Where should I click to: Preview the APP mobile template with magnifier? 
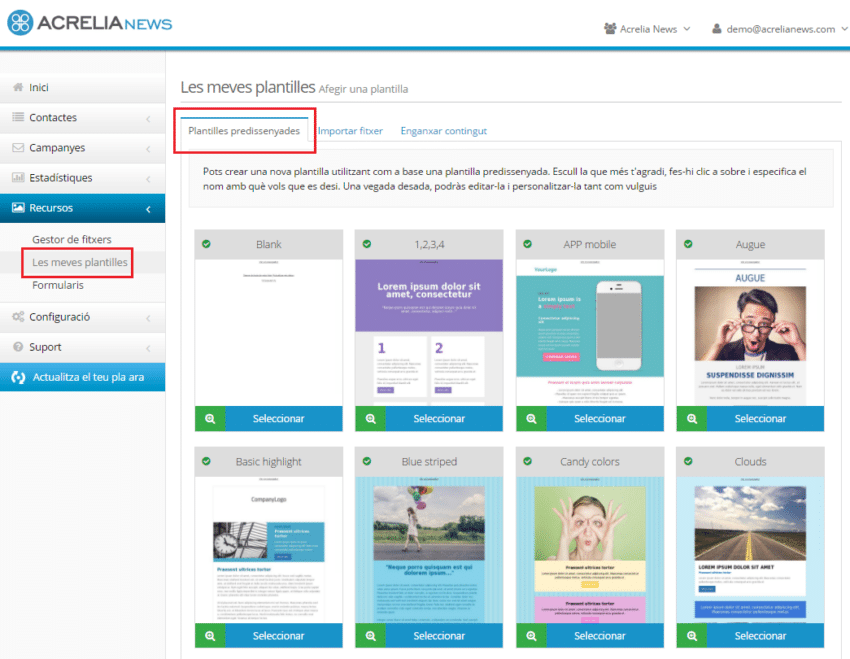click(x=532, y=418)
